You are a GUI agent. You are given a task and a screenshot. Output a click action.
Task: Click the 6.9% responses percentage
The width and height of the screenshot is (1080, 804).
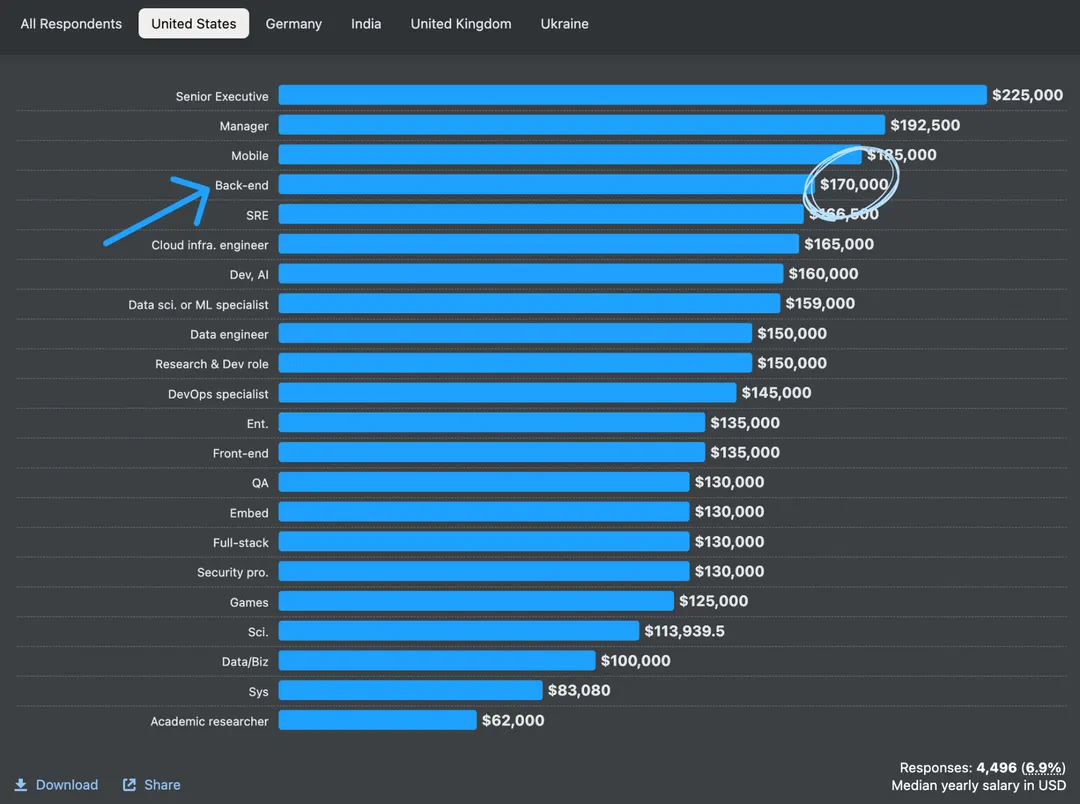click(1043, 767)
